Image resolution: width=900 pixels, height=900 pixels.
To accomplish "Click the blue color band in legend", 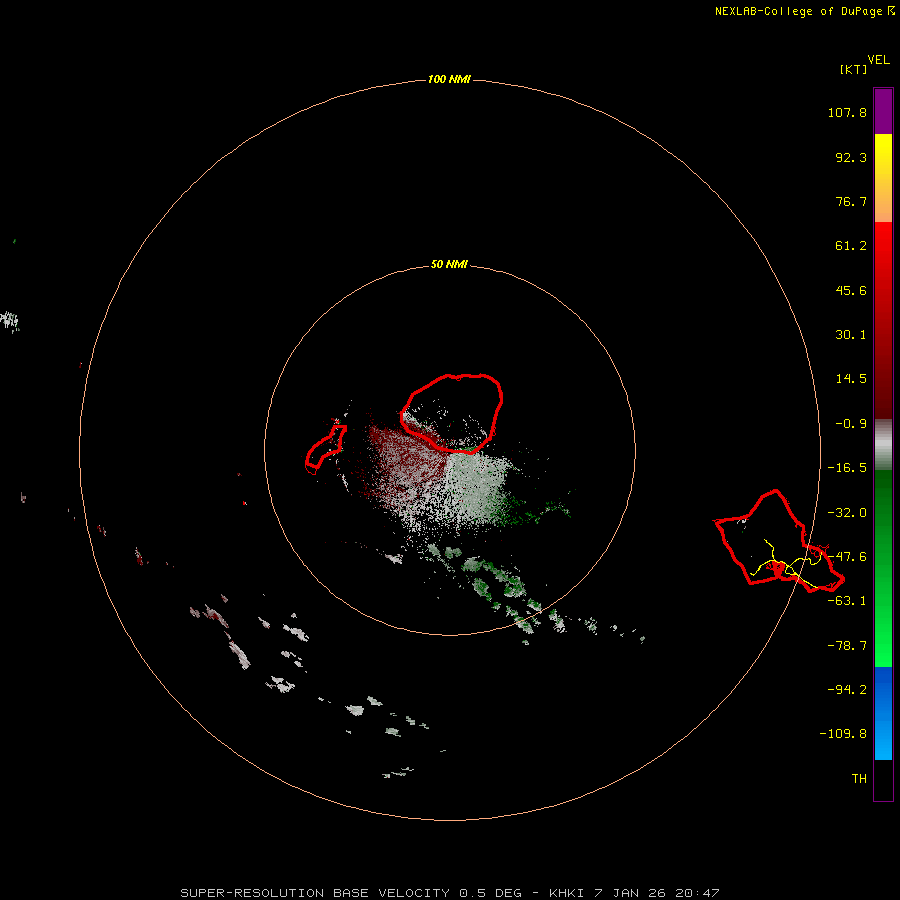I will tap(883, 713).
